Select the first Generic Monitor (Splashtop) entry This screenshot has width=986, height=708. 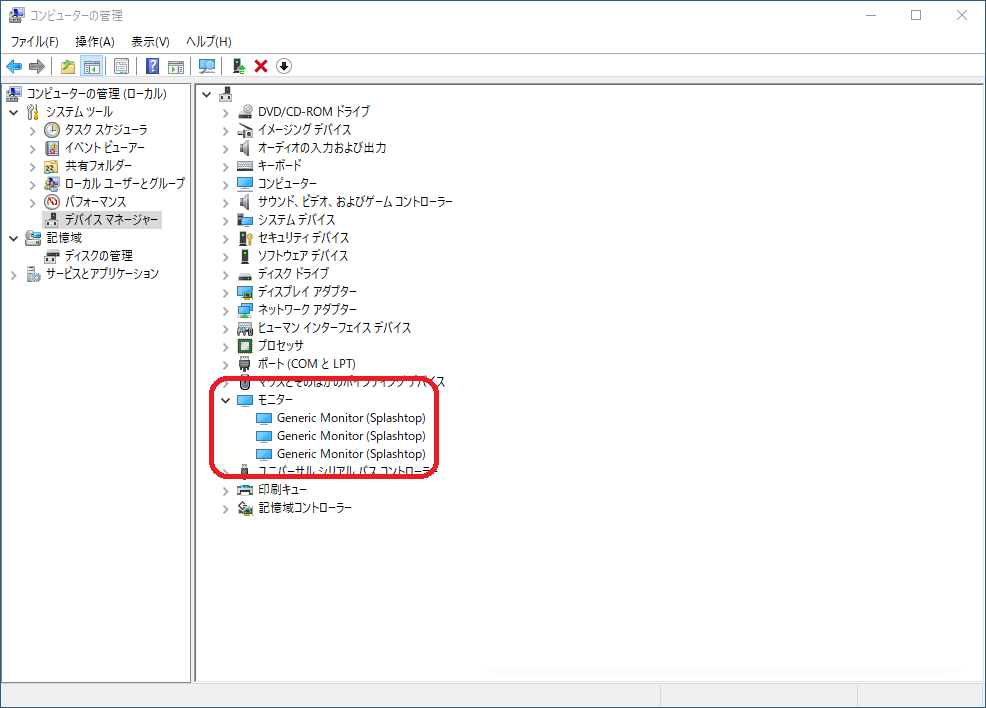coord(350,418)
